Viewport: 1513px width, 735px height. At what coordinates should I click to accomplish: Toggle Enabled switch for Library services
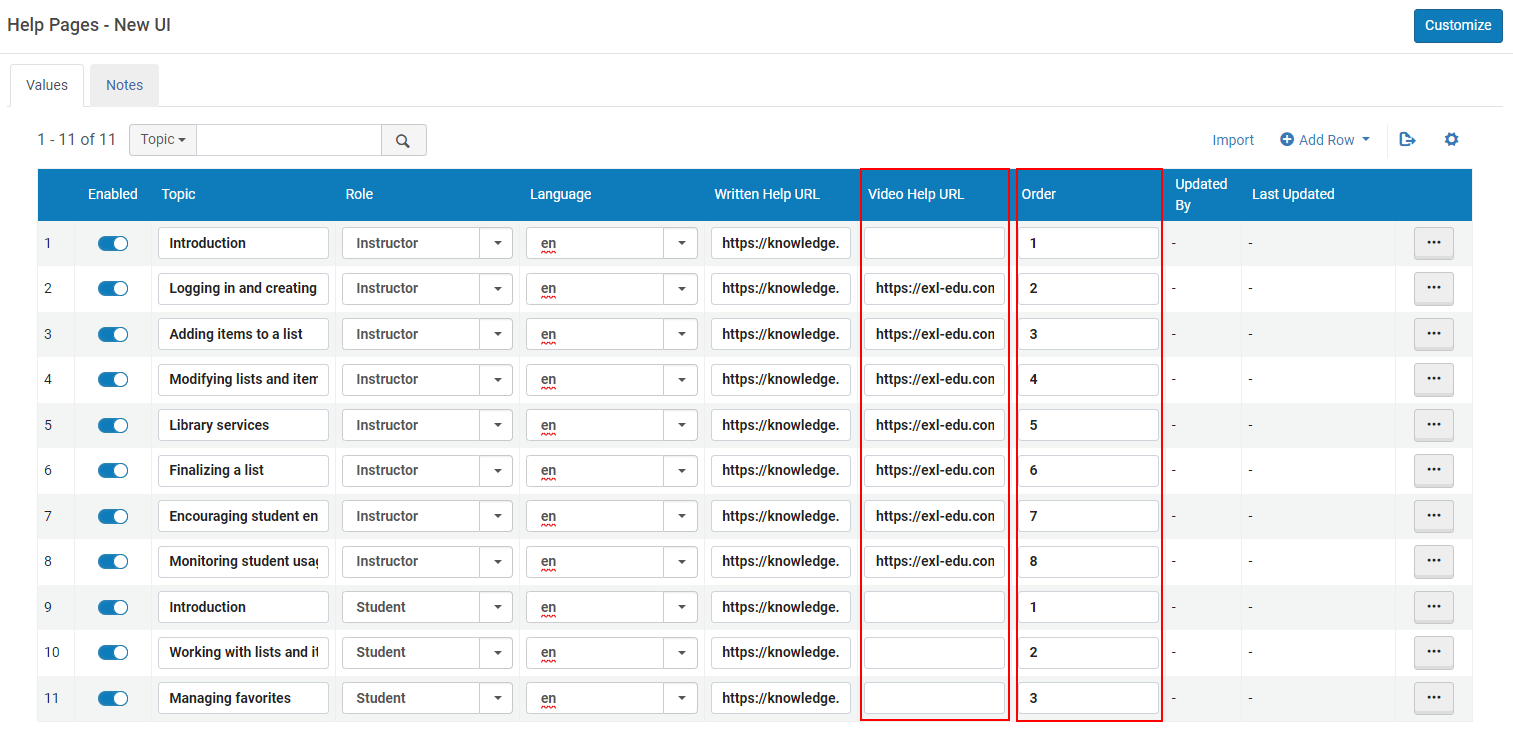[113, 425]
